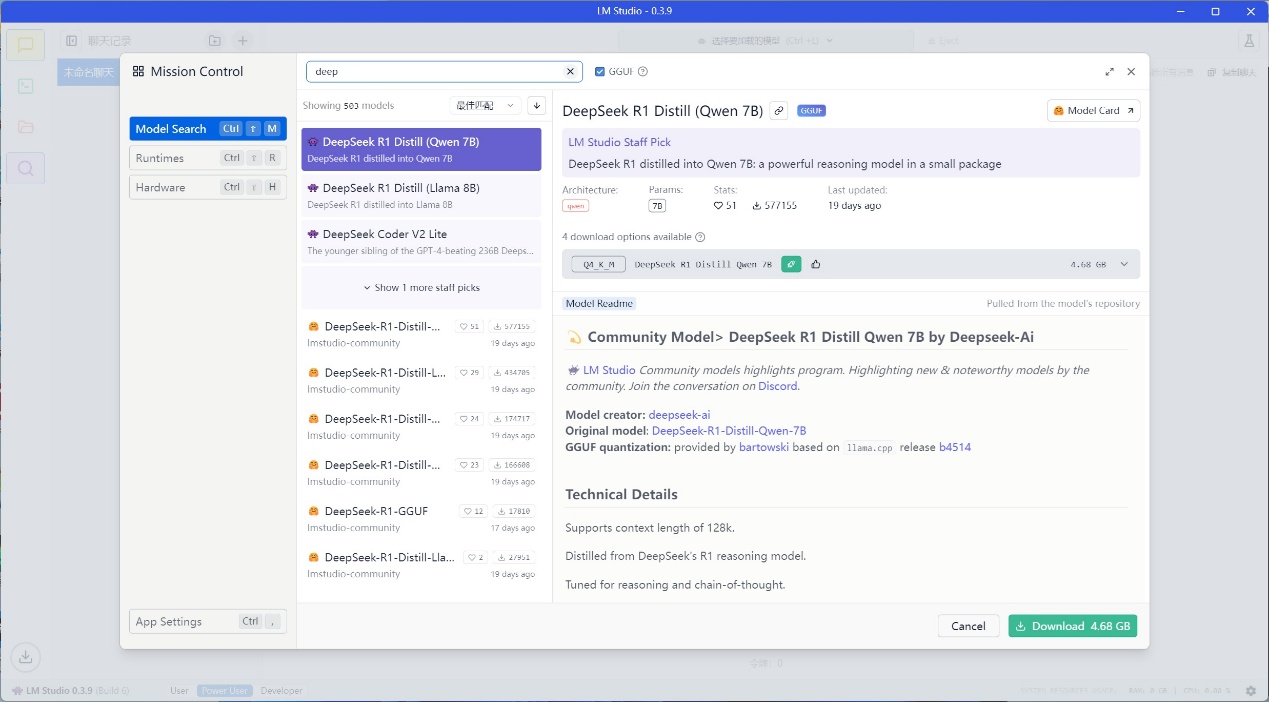This screenshot has width=1269, height=702.
Task: Open the sort order dropdown
Action: click(486, 105)
